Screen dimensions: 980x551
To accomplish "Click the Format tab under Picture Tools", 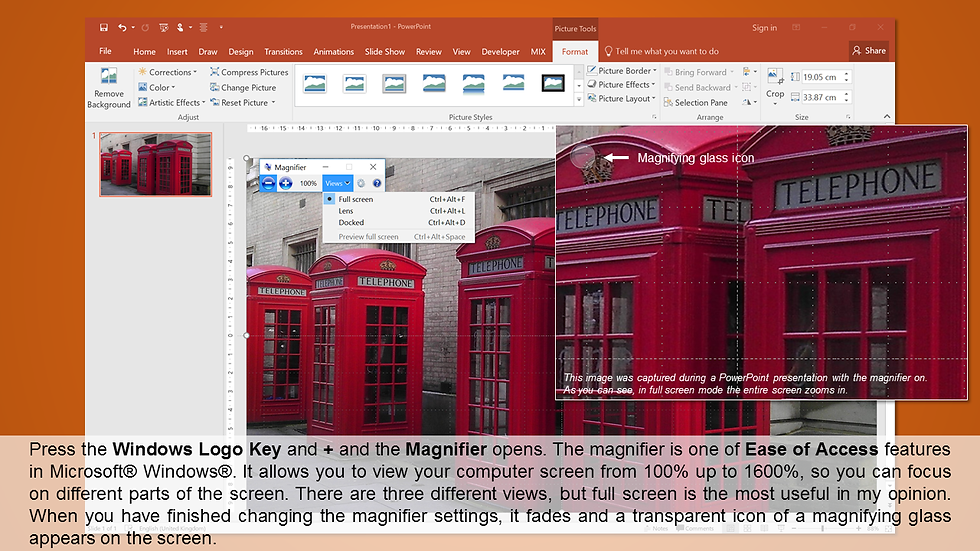I will 575,52.
